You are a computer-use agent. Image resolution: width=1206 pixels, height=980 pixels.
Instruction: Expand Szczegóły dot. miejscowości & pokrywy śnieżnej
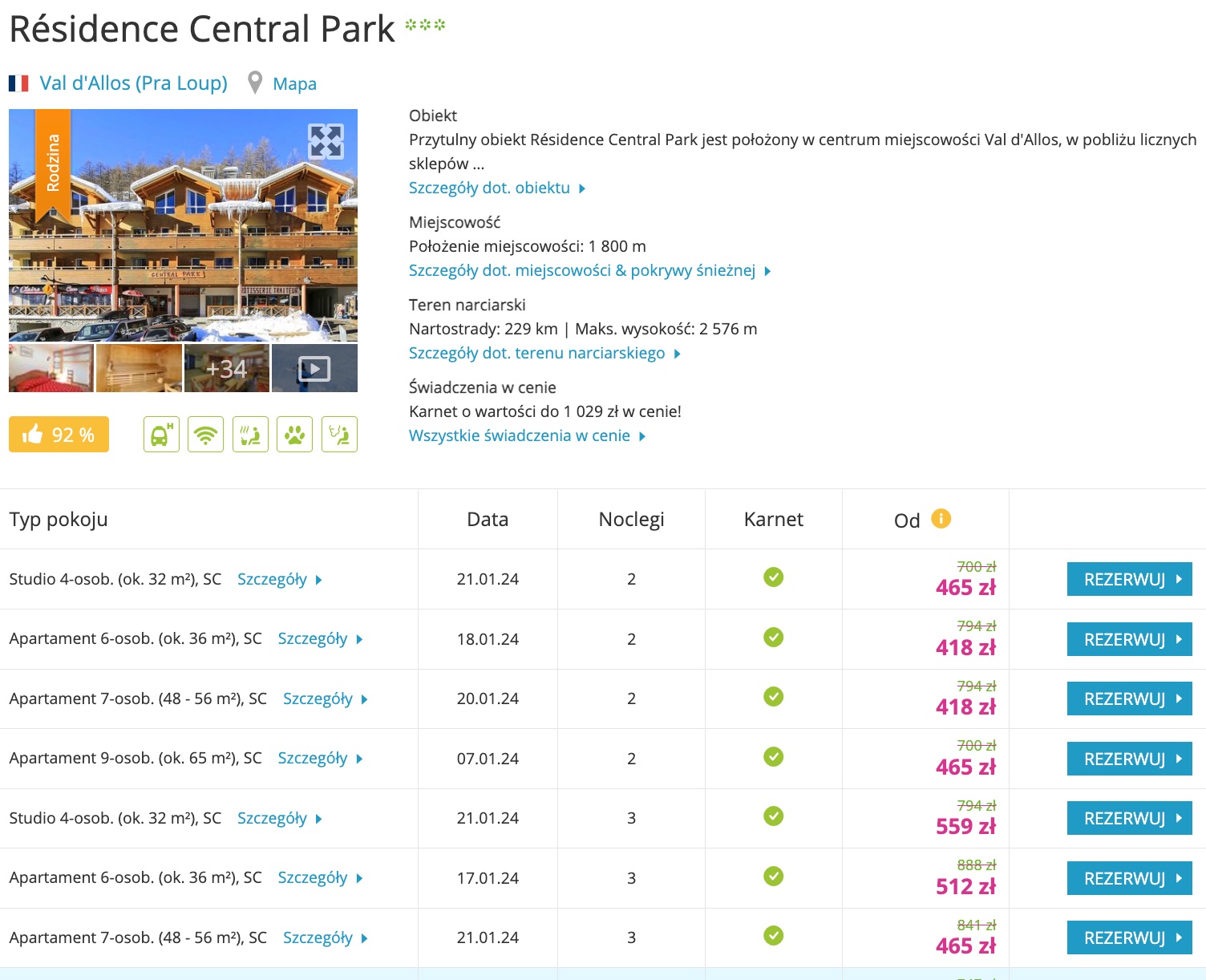point(589,270)
